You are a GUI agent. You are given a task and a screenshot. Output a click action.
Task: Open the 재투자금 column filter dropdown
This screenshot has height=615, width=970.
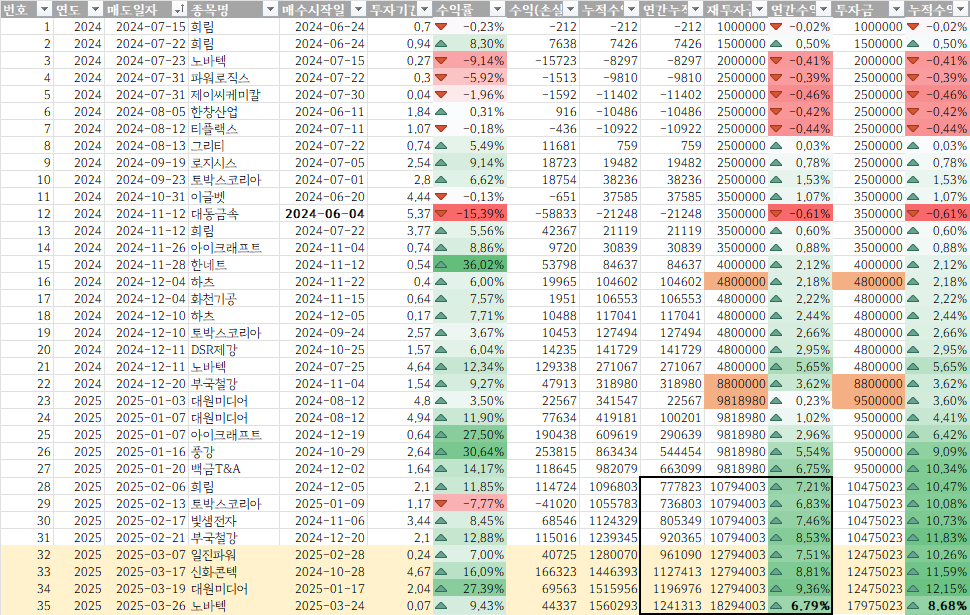pos(759,9)
